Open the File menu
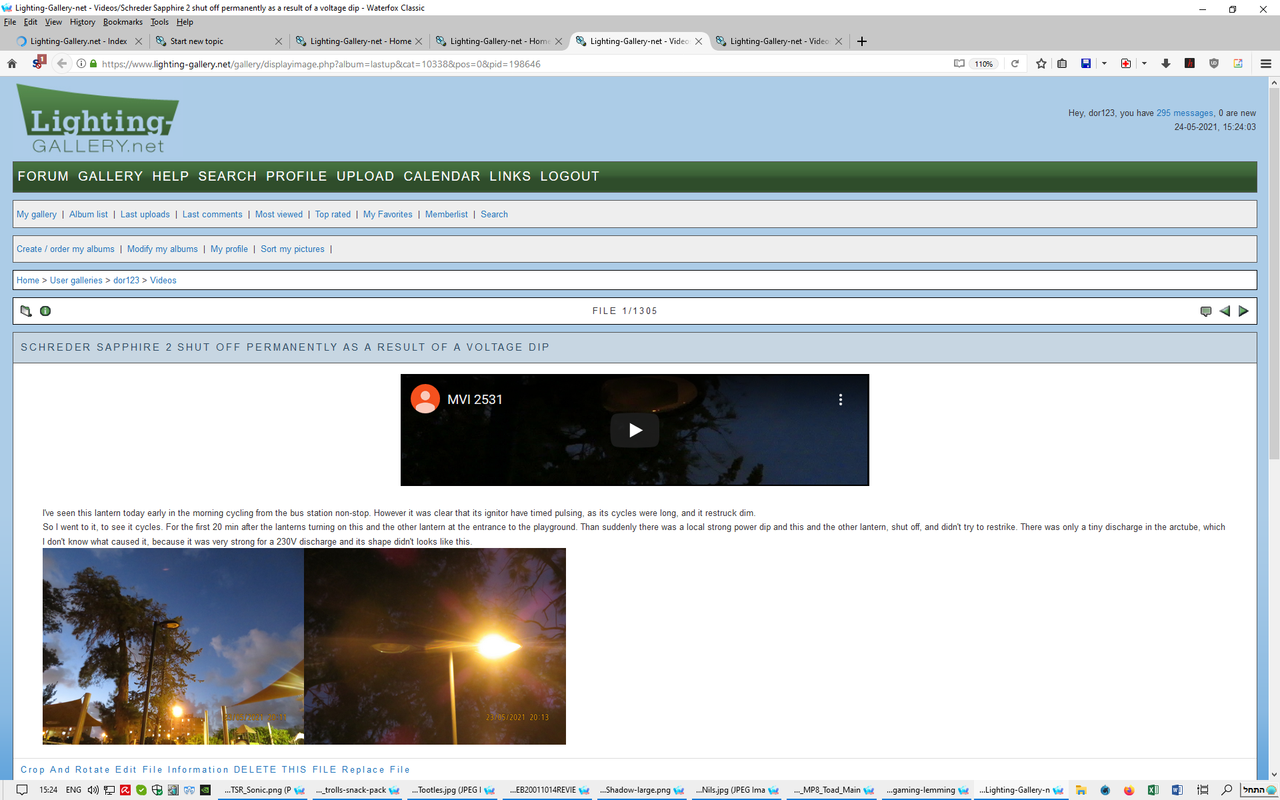This screenshot has height=800, width=1280. point(10,21)
